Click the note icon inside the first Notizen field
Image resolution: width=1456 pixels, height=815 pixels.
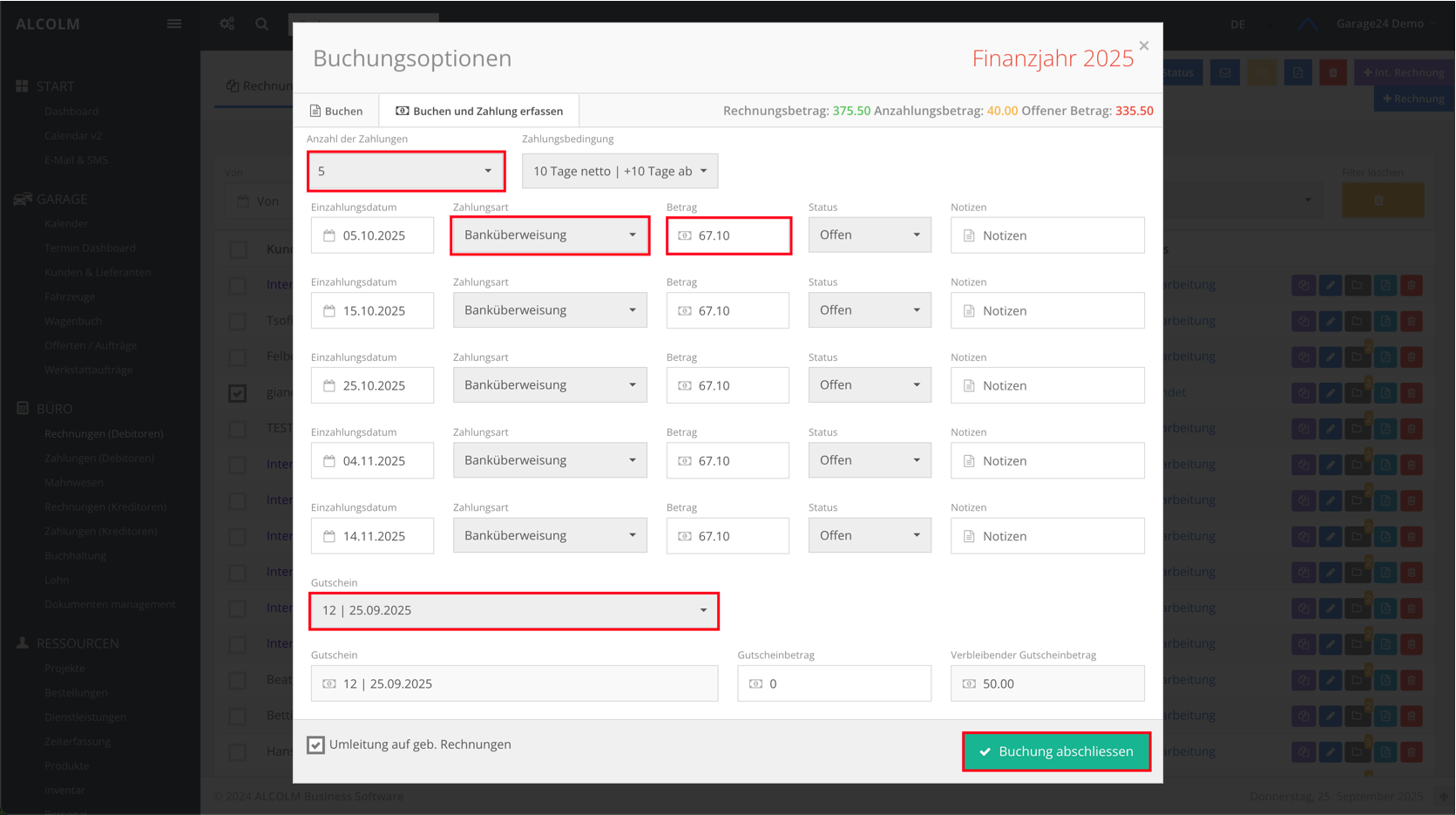967,235
